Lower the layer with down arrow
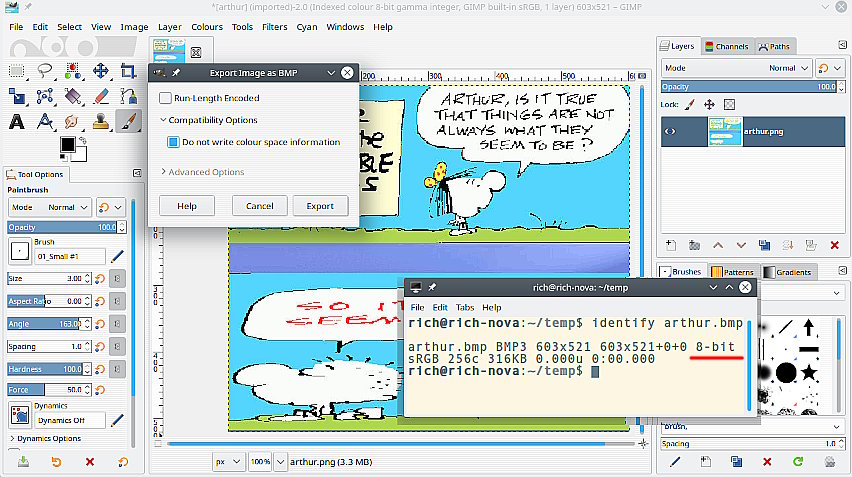 pos(741,246)
